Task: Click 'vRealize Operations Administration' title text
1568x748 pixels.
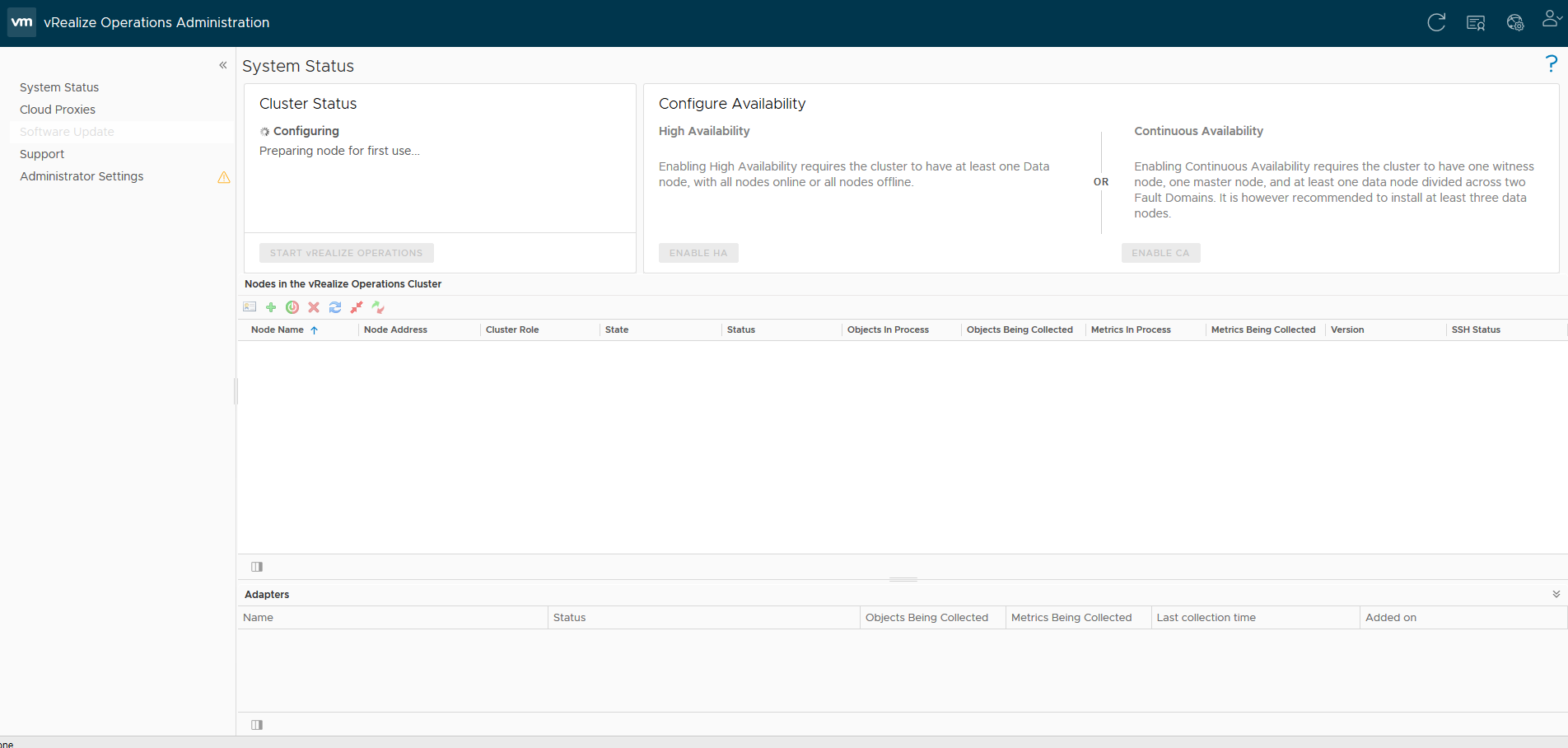Action: (156, 22)
